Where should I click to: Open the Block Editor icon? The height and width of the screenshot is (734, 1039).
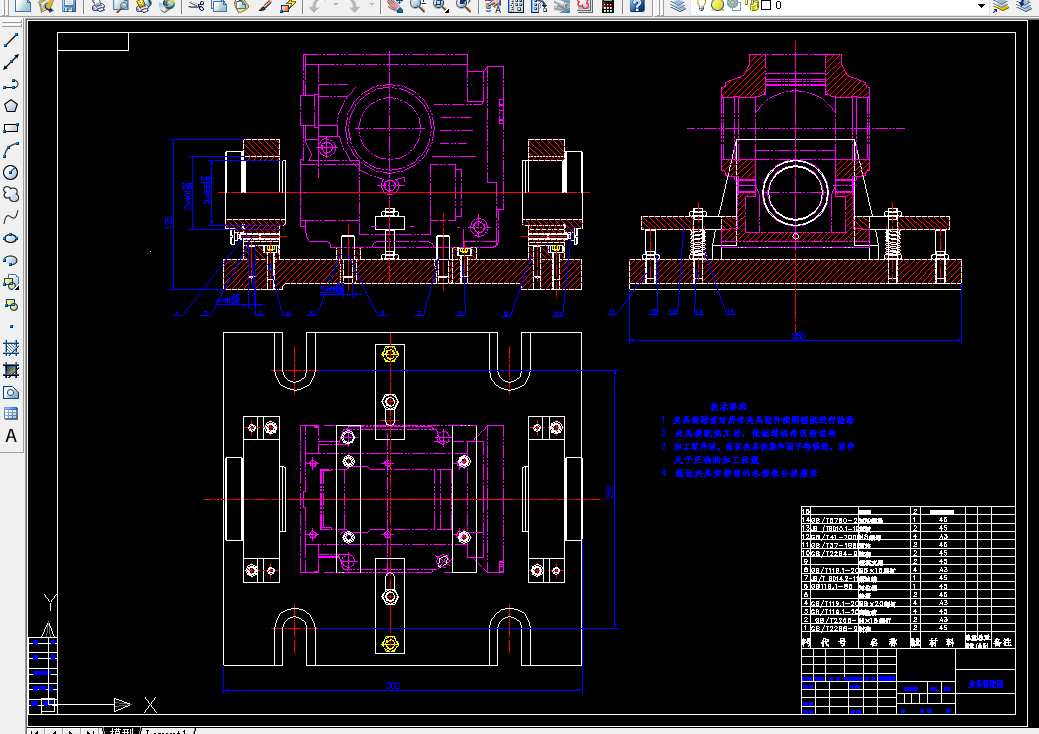click(287, 5)
